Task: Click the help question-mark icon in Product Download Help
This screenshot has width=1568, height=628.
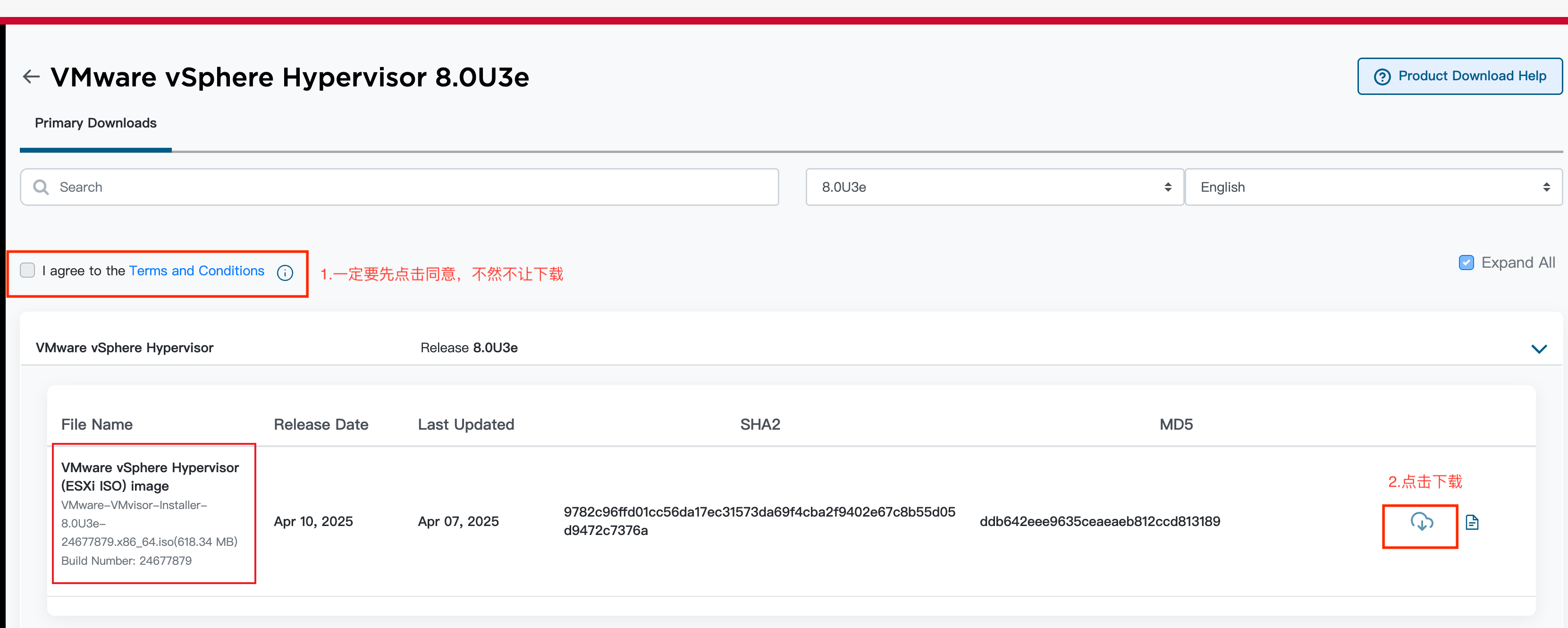Action: [x=1383, y=77]
